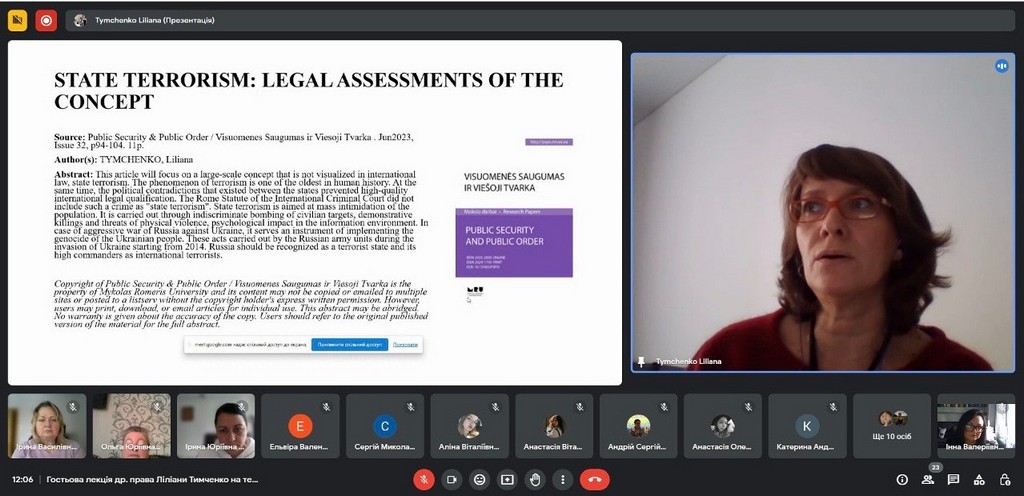Open the activities panel
Image resolution: width=1024 pixels, height=496 pixels.
click(979, 480)
